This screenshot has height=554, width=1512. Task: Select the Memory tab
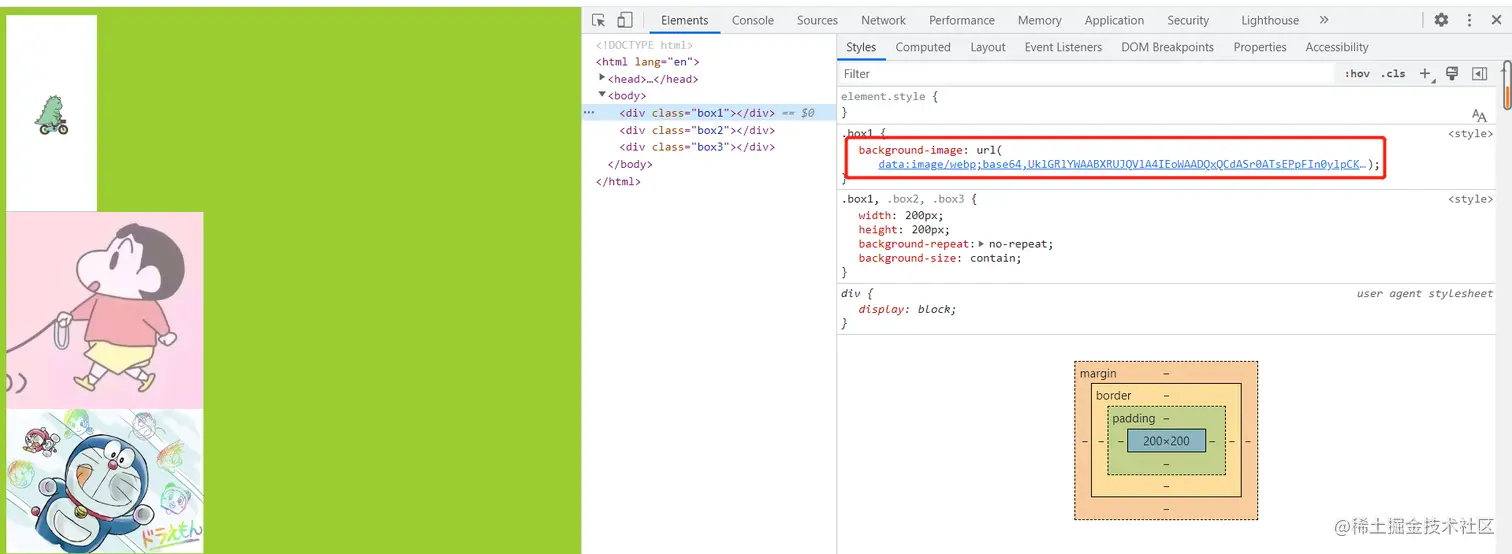(x=1040, y=20)
